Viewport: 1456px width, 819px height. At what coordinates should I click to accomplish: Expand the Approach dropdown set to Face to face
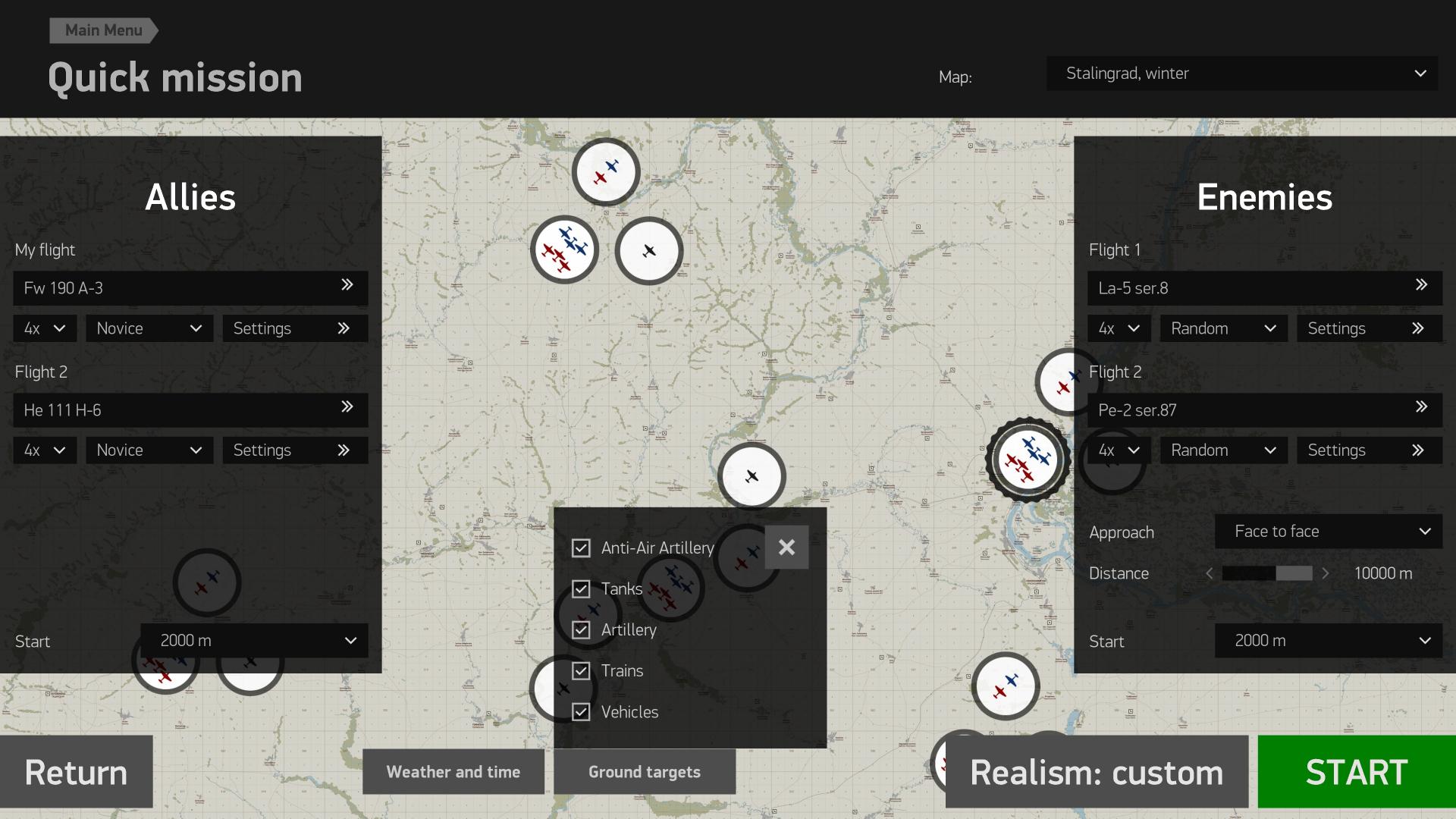1328,532
